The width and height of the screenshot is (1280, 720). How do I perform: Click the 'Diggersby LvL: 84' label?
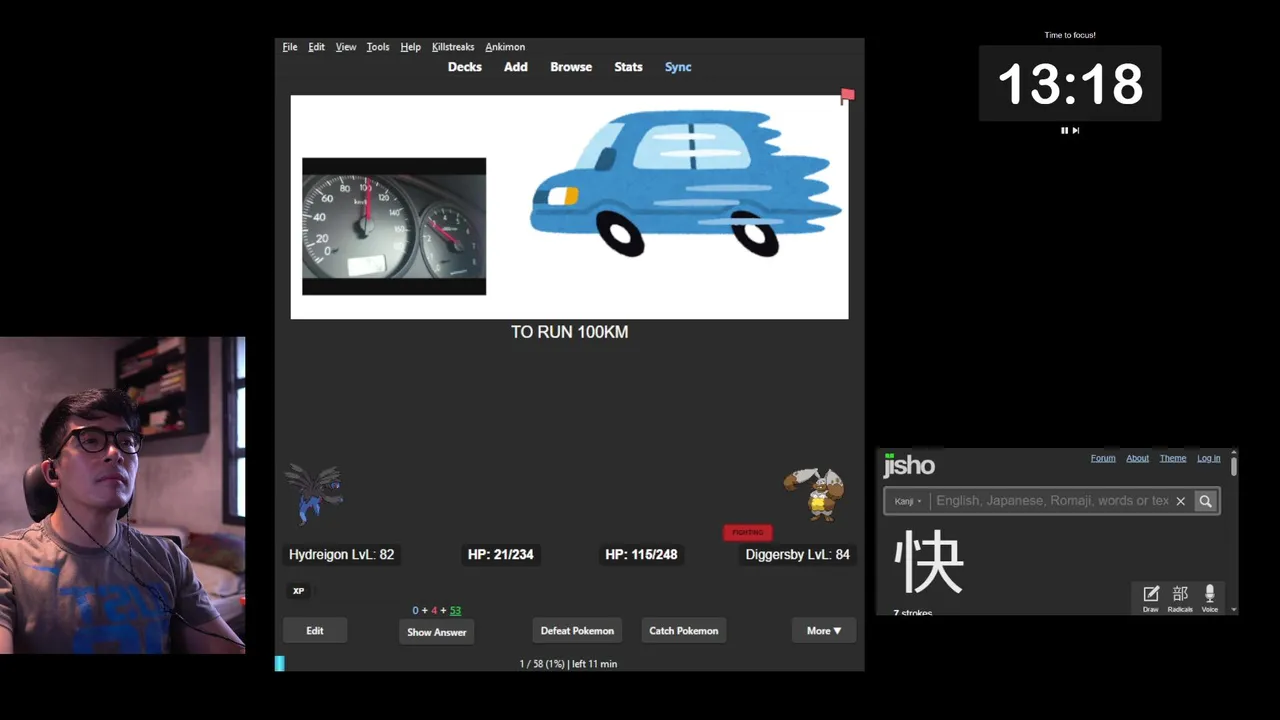[x=797, y=554]
